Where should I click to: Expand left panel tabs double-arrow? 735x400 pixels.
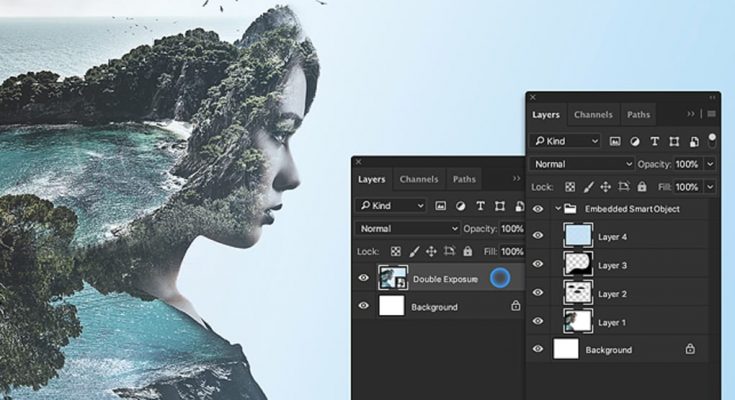pyautogui.click(x=517, y=179)
